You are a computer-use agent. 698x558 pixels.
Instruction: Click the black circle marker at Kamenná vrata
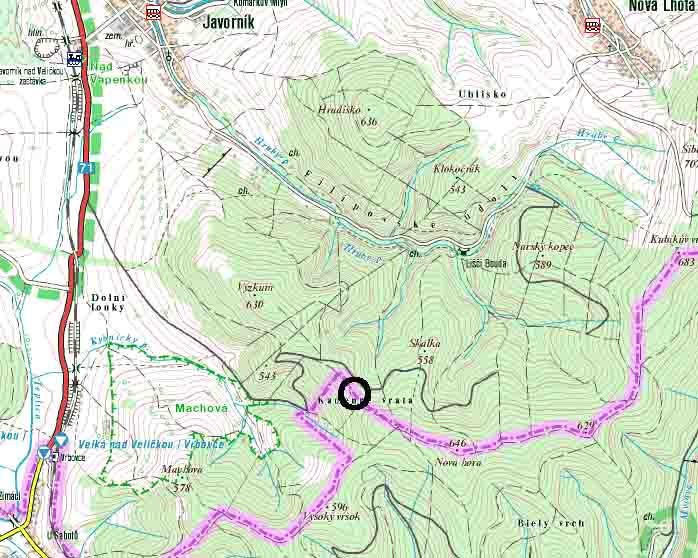(354, 393)
